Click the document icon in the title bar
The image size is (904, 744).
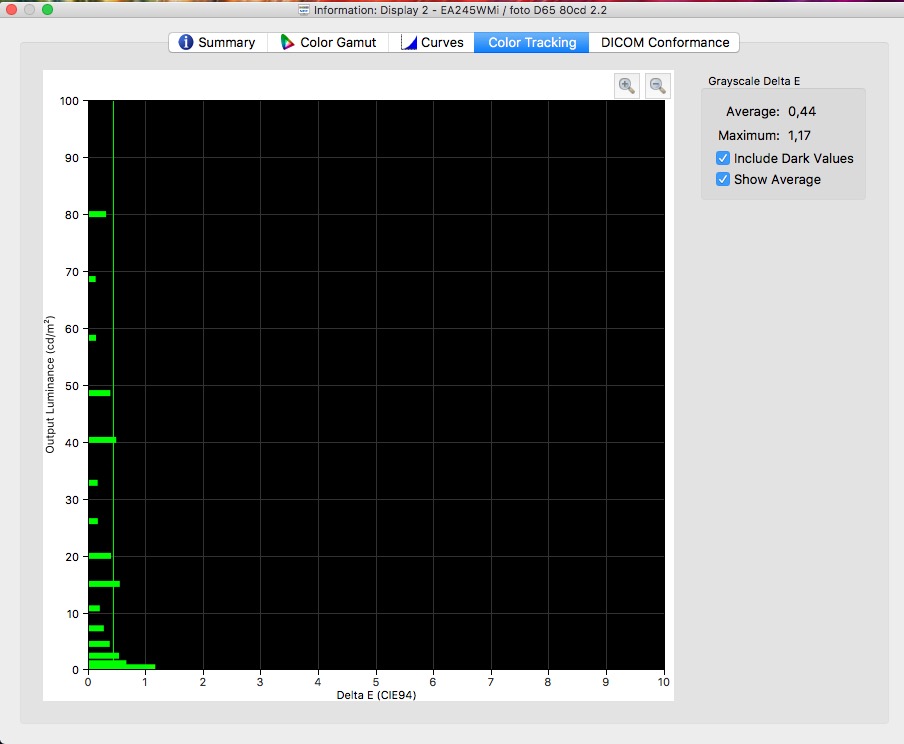point(304,10)
